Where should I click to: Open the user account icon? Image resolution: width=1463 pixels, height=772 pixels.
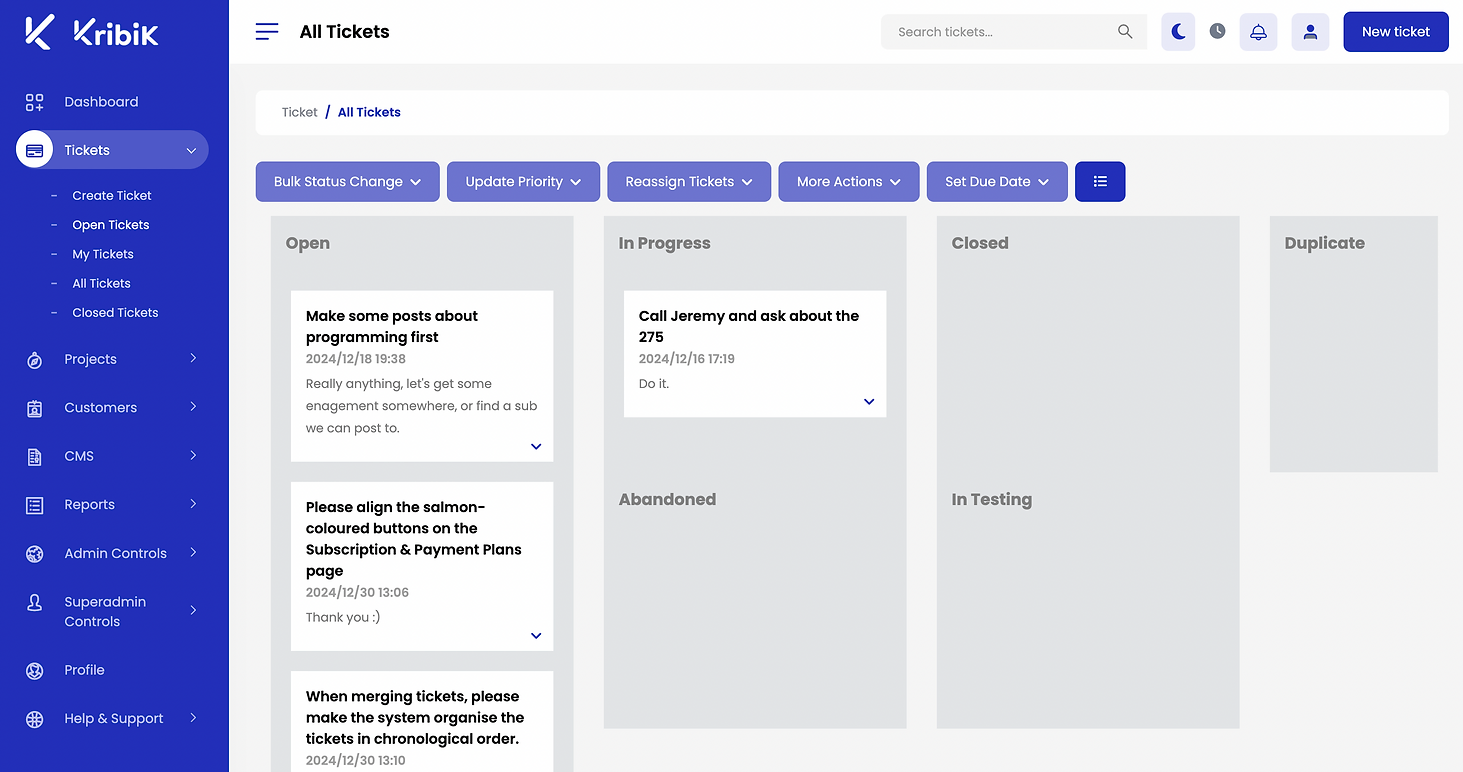click(x=1310, y=32)
